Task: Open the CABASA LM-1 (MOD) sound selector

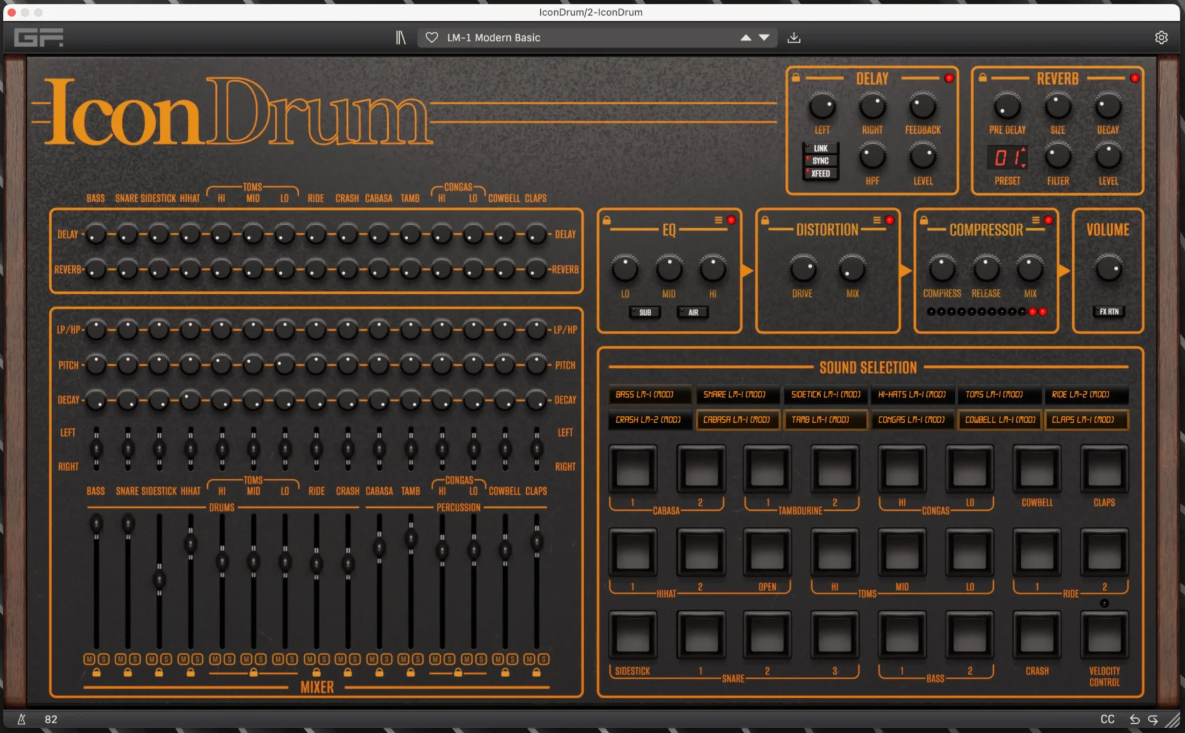Action: coord(737,419)
